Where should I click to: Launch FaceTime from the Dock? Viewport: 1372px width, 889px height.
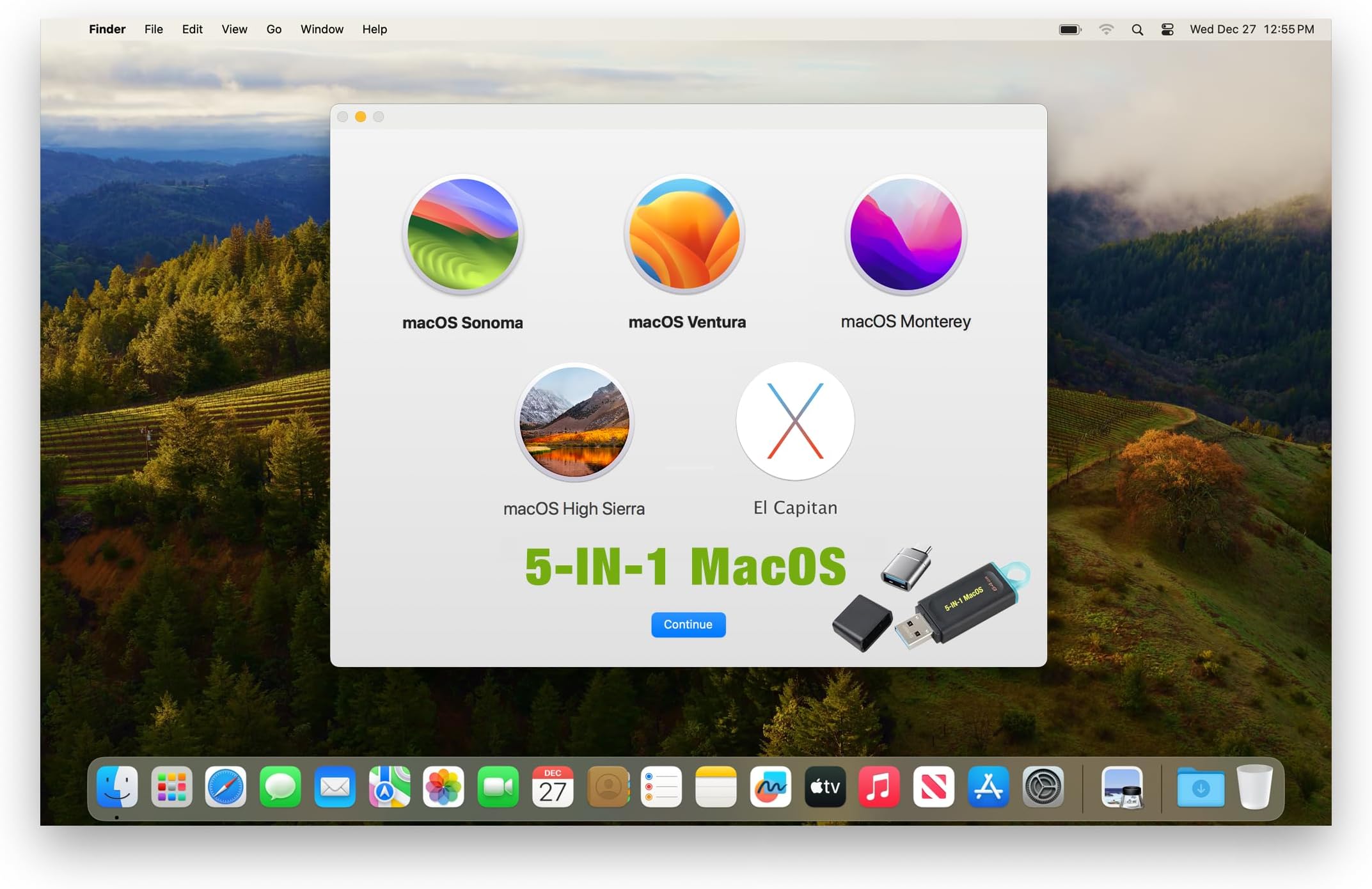(498, 787)
